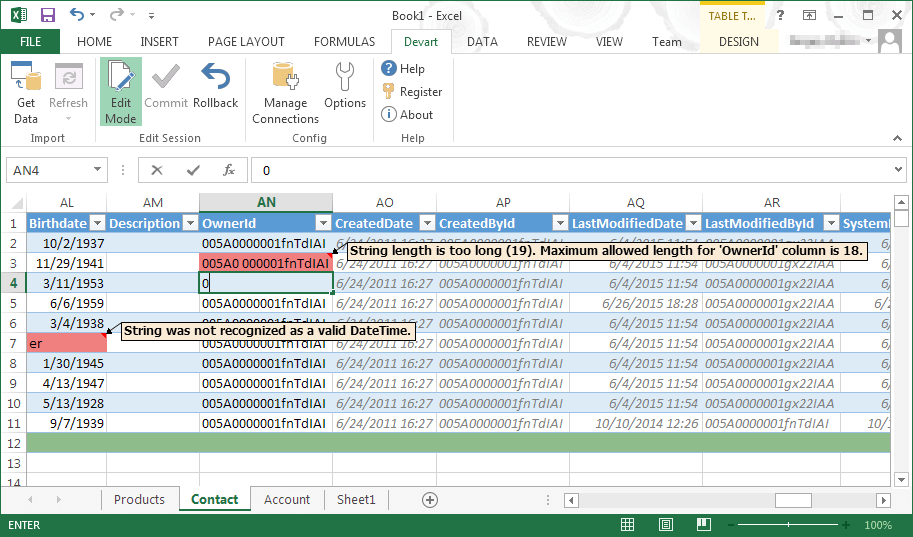
Task: Click the Refresh icon in Import group
Action: (69, 78)
